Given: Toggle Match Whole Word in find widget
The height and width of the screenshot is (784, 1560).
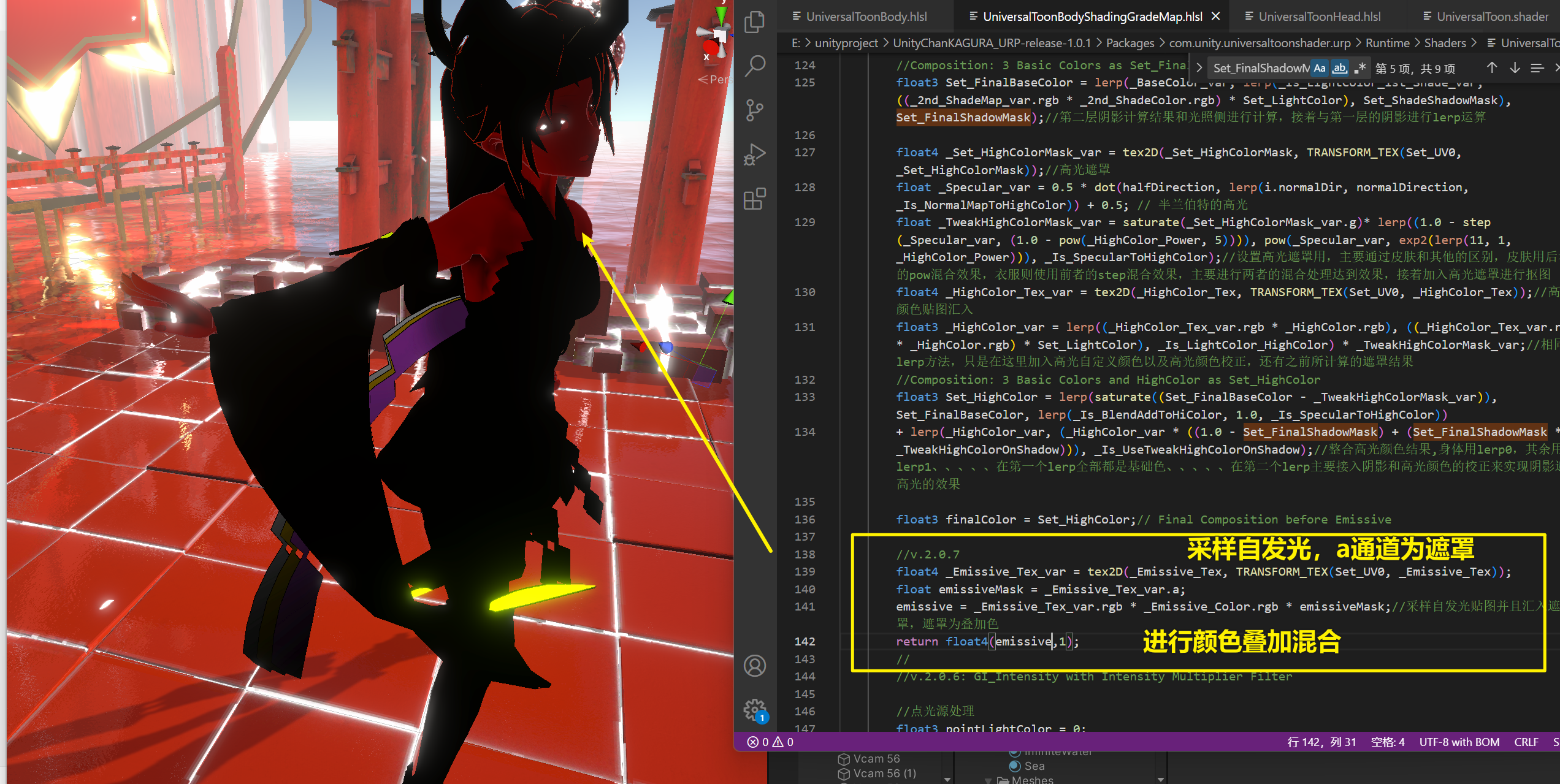Looking at the screenshot, I should [x=1340, y=68].
